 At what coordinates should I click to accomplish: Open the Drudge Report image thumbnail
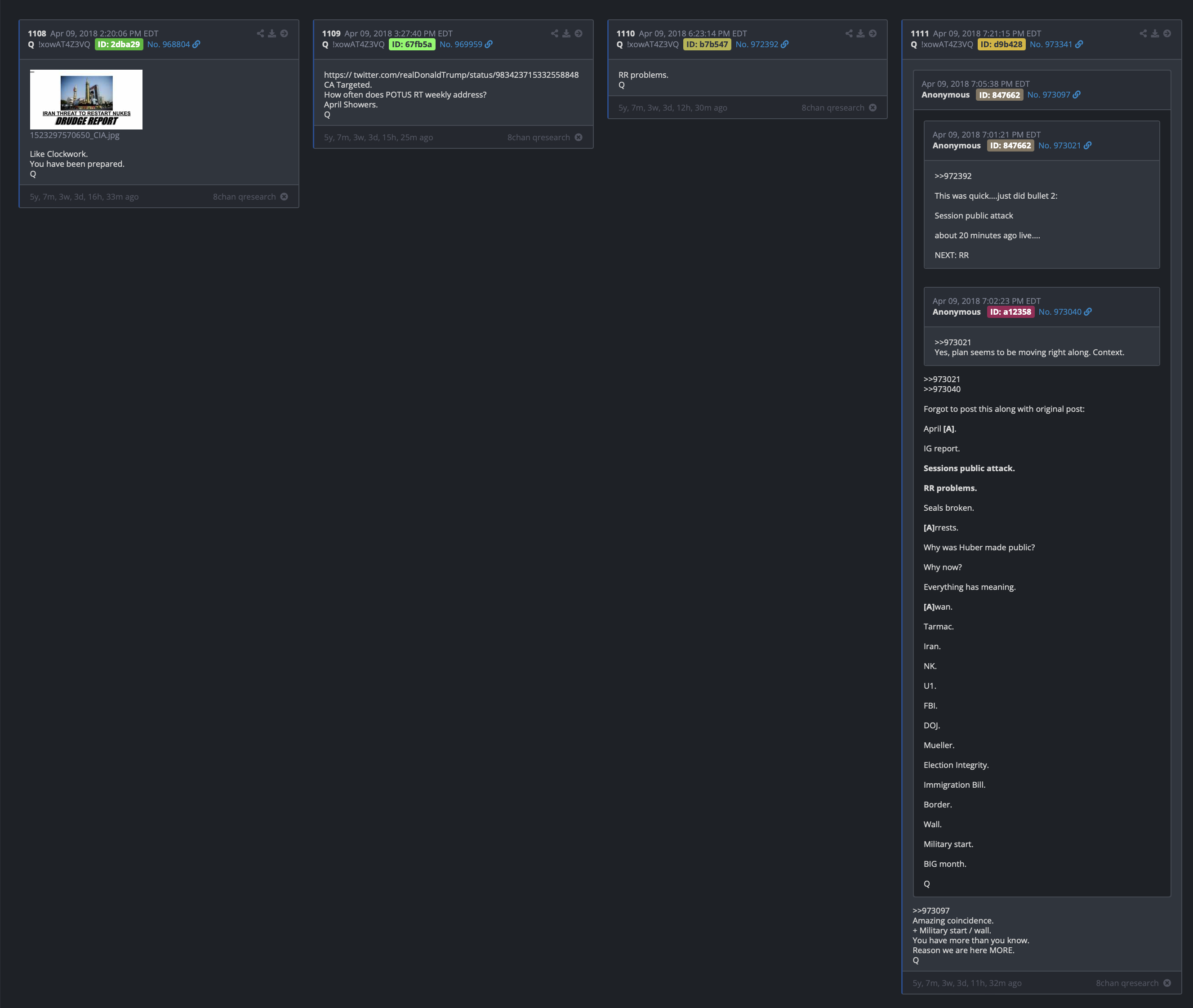coord(86,99)
